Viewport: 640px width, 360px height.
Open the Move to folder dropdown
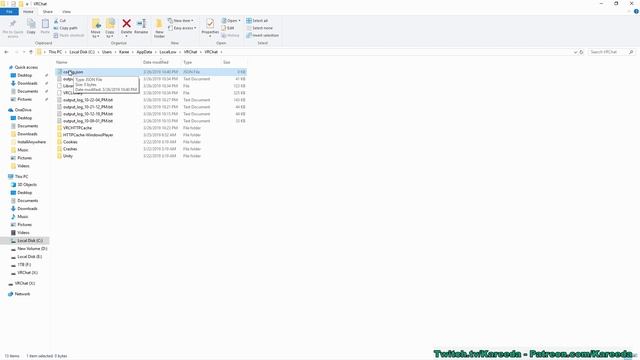point(96,28)
